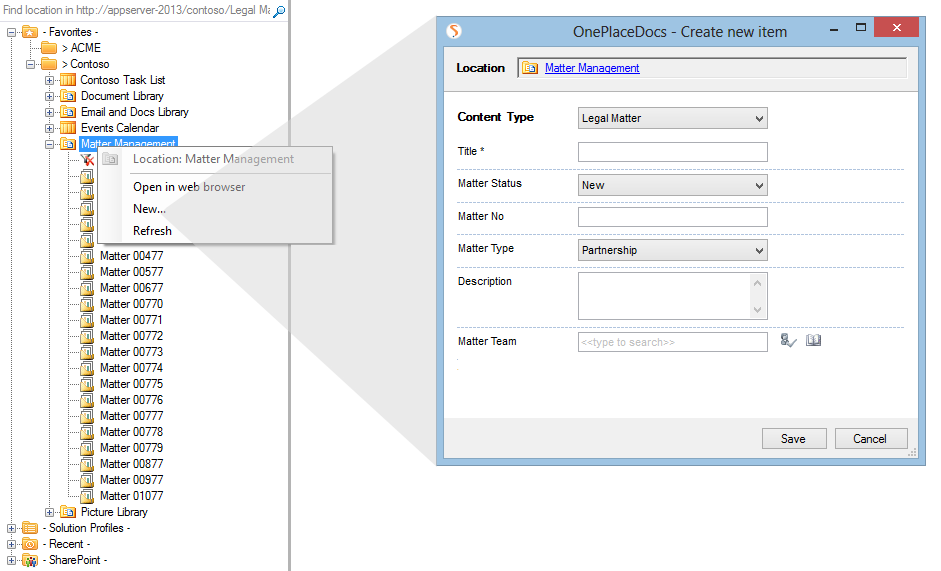The width and height of the screenshot is (941, 571).
Task: Click the OnePlaceDocs logo in title bar
Action: click(455, 31)
